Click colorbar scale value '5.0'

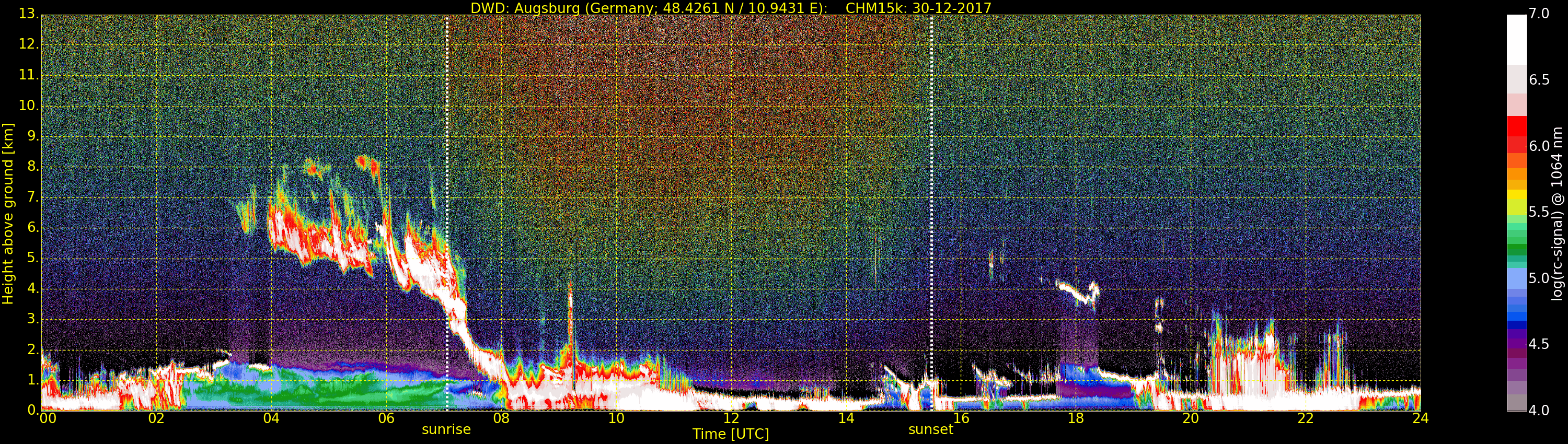[x=1539, y=278]
